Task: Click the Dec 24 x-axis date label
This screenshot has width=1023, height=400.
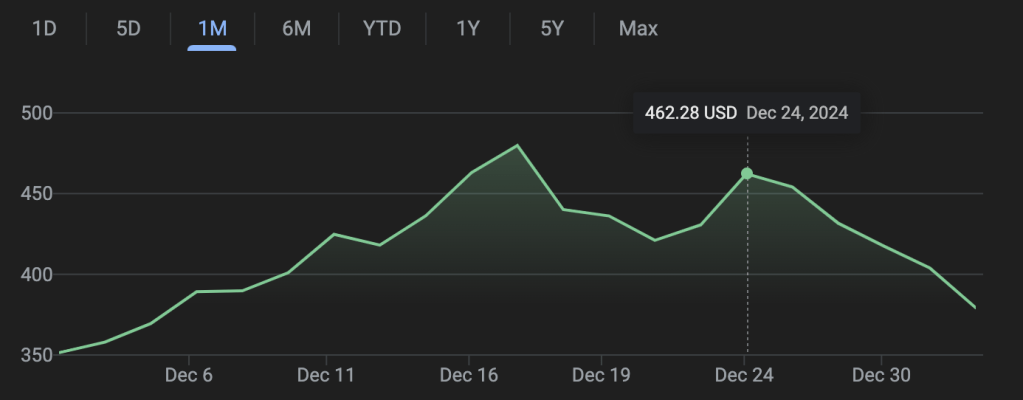Action: pos(745,375)
